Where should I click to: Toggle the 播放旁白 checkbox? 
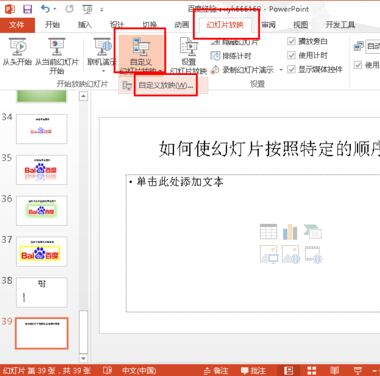click(x=292, y=41)
